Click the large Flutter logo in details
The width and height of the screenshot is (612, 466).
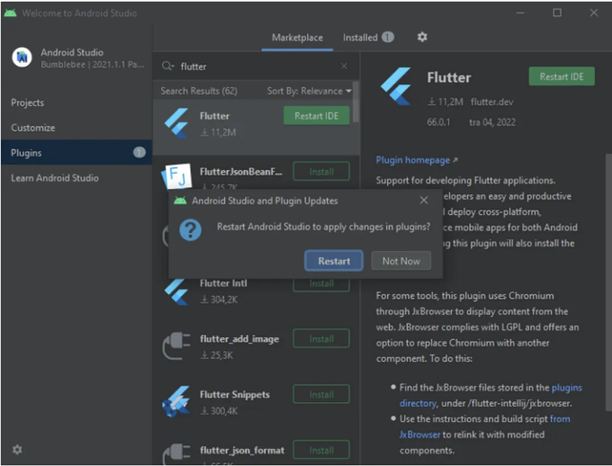click(397, 86)
